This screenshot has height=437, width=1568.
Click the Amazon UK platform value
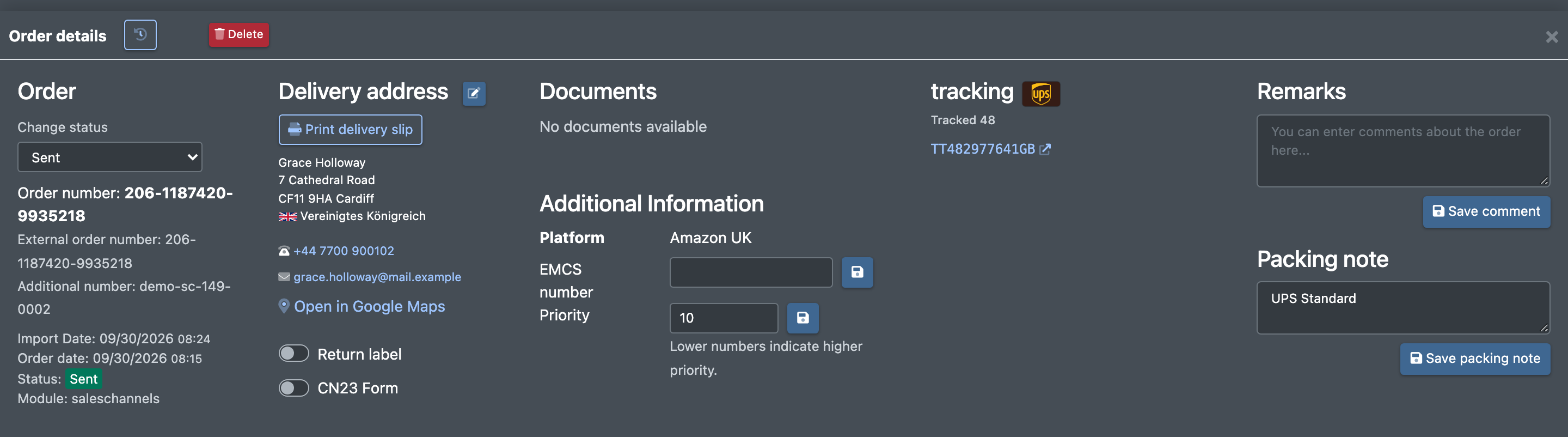(710, 238)
